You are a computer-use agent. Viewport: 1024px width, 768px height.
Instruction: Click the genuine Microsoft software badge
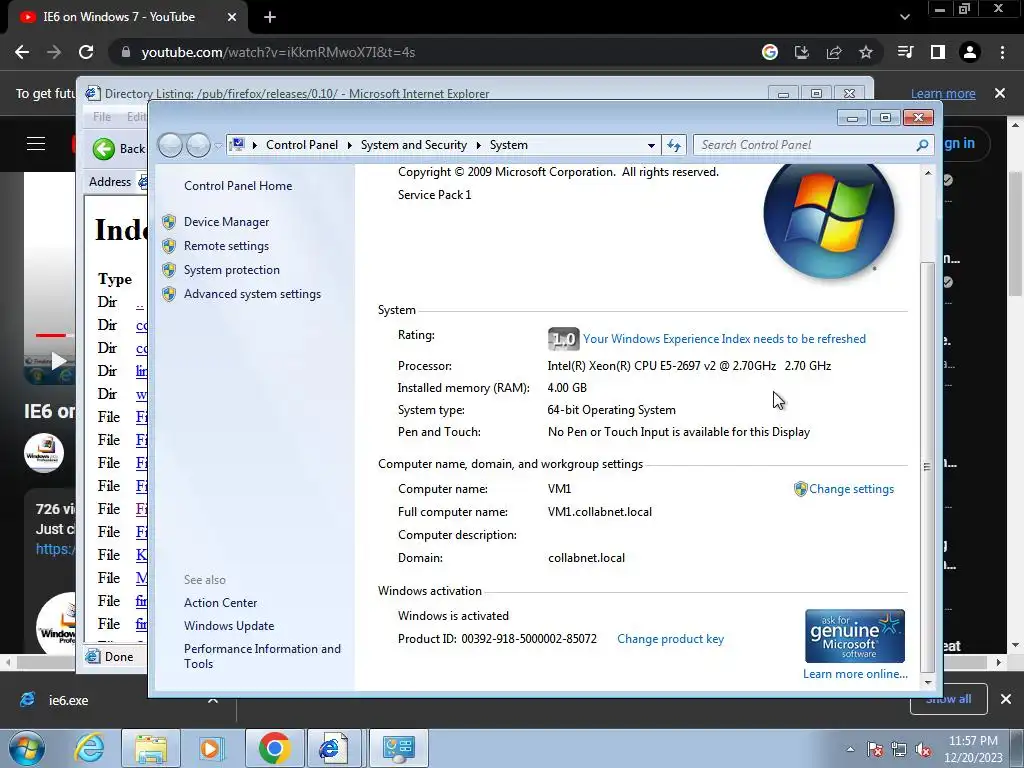point(855,636)
